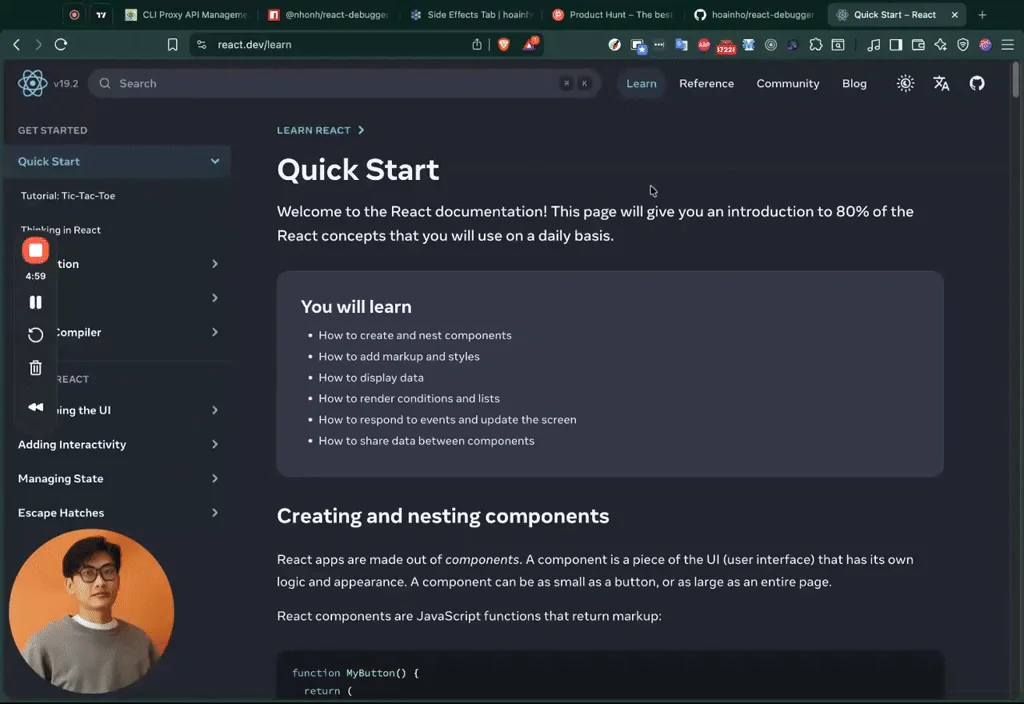
Task: Click the LEARN REACT breadcrumb link
Action: point(314,130)
